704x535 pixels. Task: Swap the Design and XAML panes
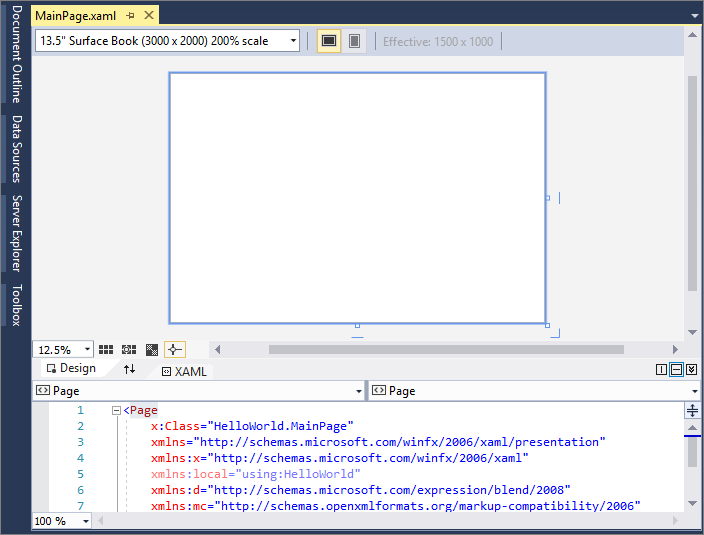tap(129, 369)
